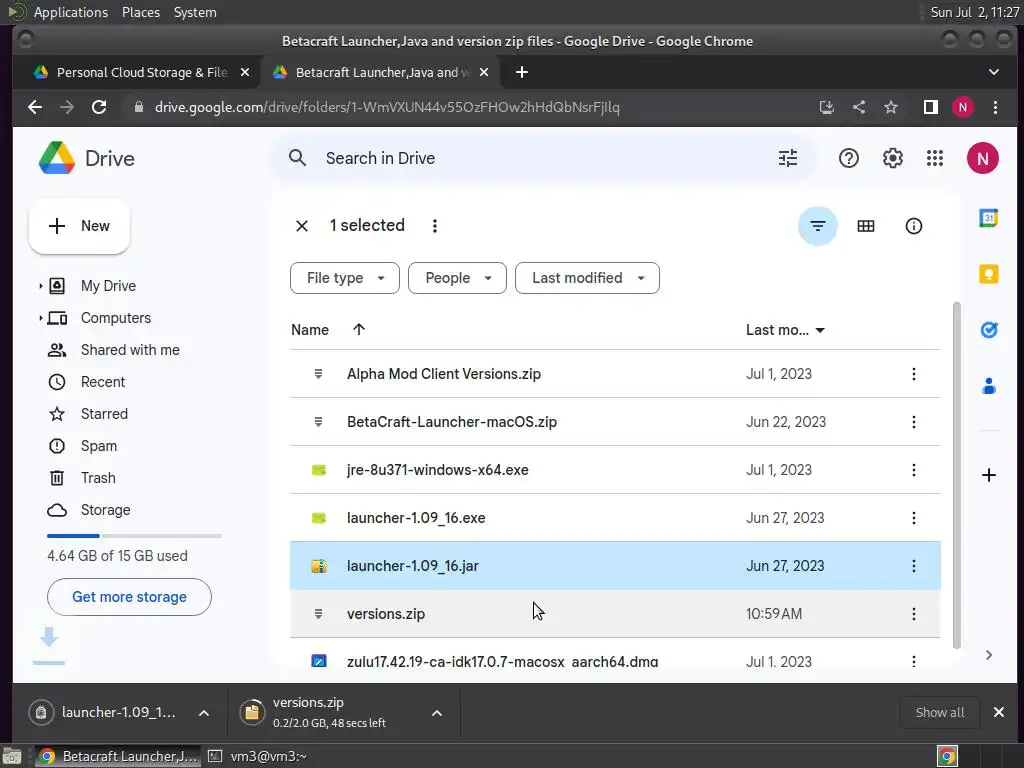This screenshot has width=1024, height=768.
Task: Open more options for versions.zip
Action: 913,614
